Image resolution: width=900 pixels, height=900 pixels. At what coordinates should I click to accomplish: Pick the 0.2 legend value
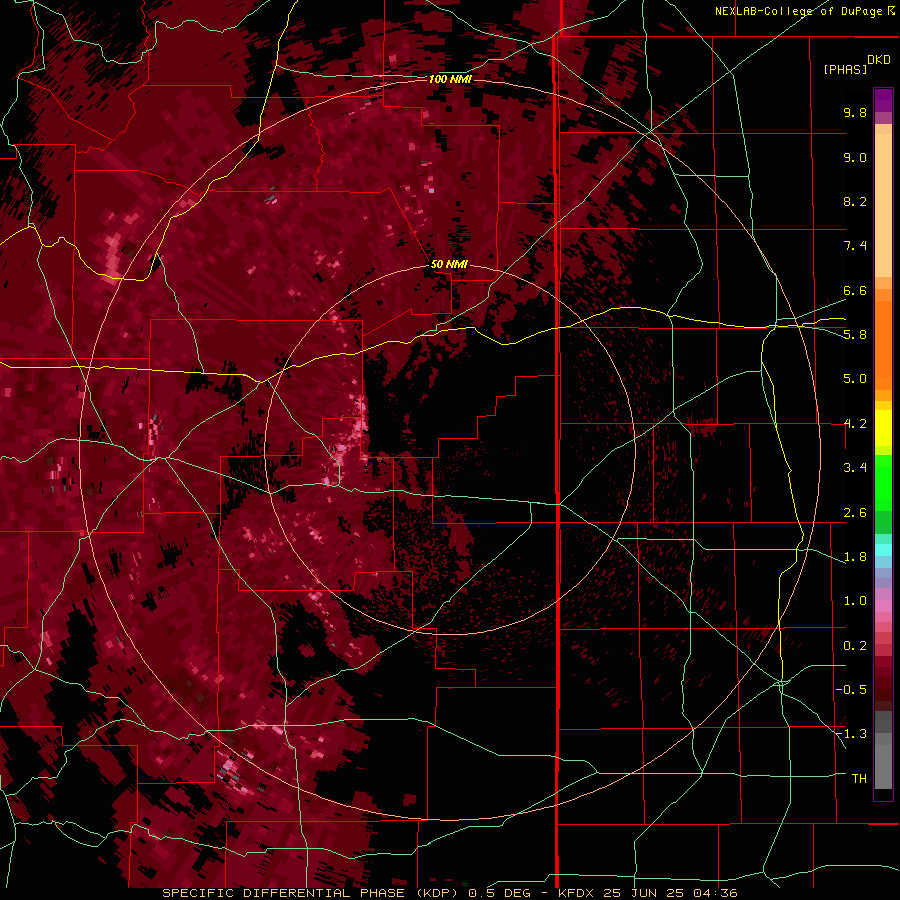(855, 646)
